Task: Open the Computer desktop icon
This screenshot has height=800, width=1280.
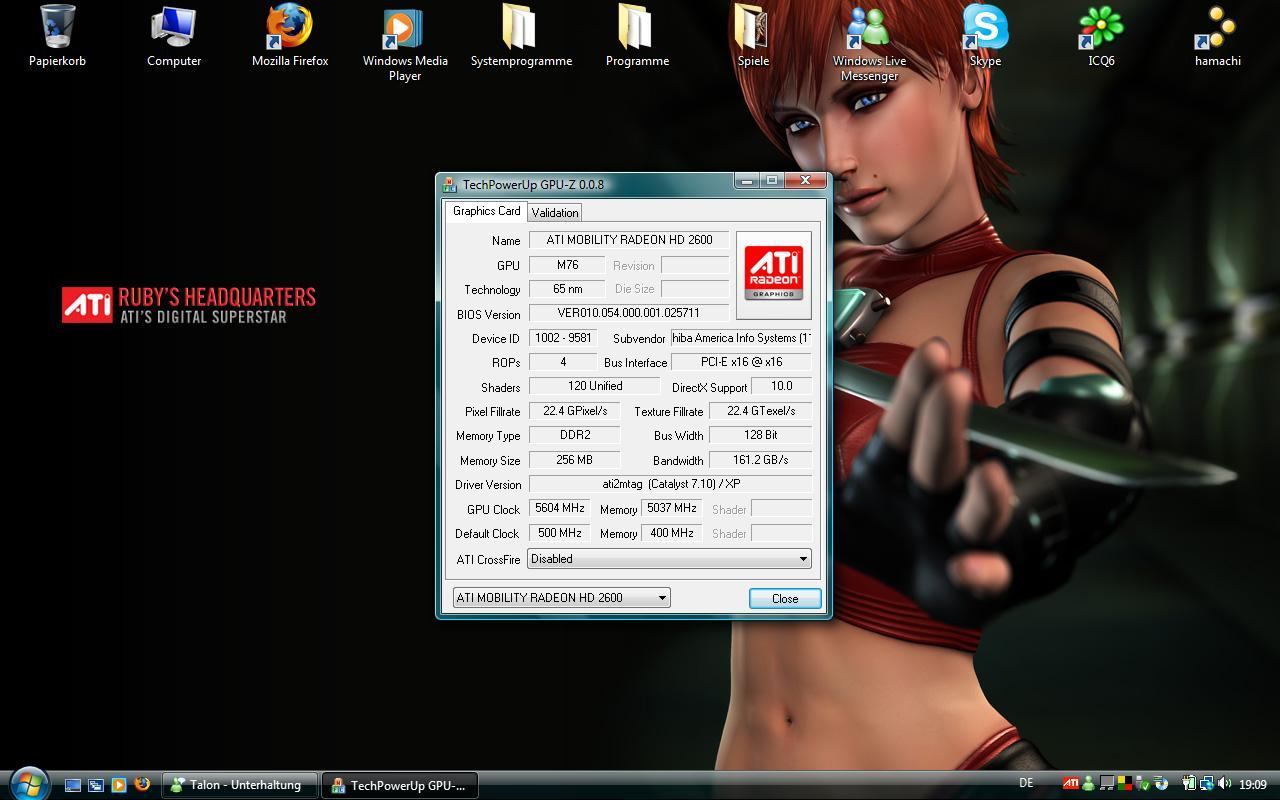Action: (x=174, y=37)
